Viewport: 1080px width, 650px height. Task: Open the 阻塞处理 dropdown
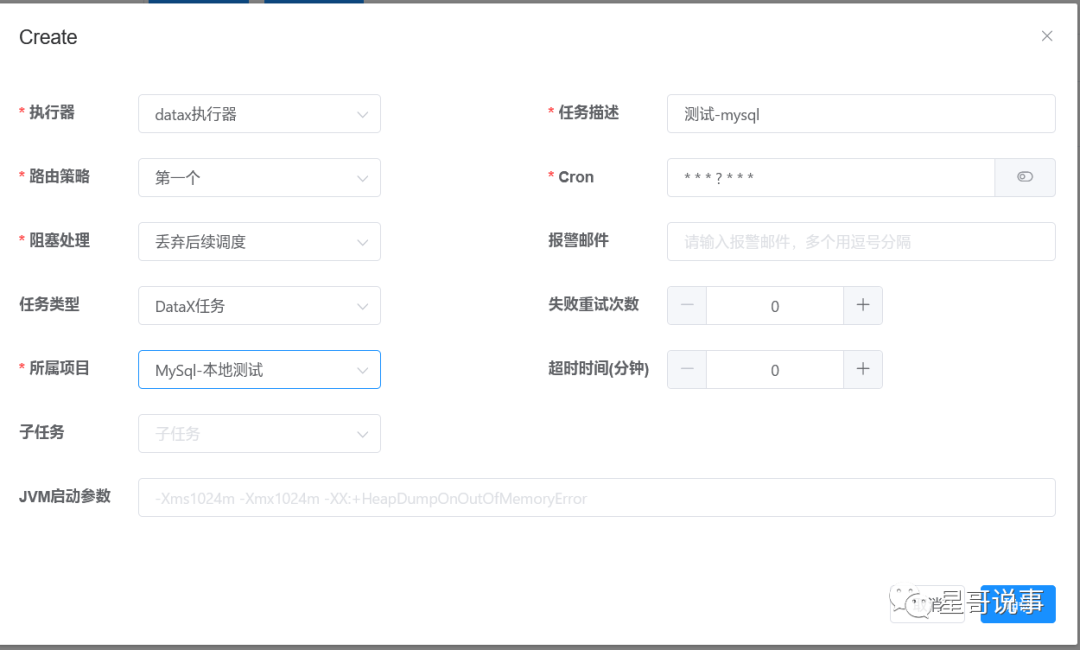pyautogui.click(x=259, y=242)
